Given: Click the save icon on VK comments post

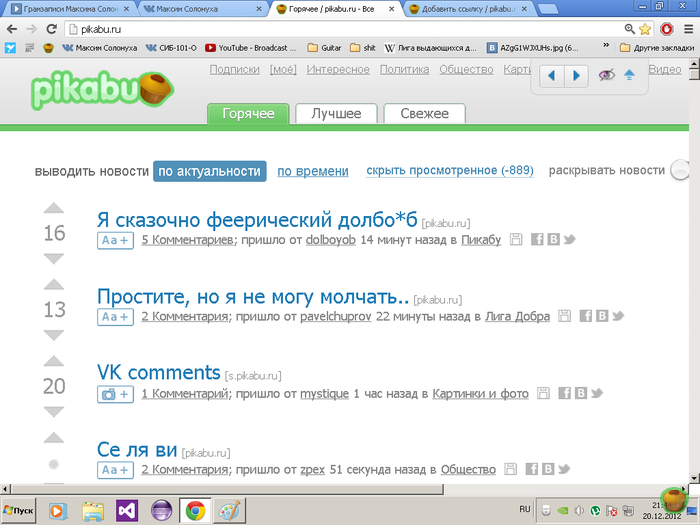Looking at the screenshot, I should 544,394.
